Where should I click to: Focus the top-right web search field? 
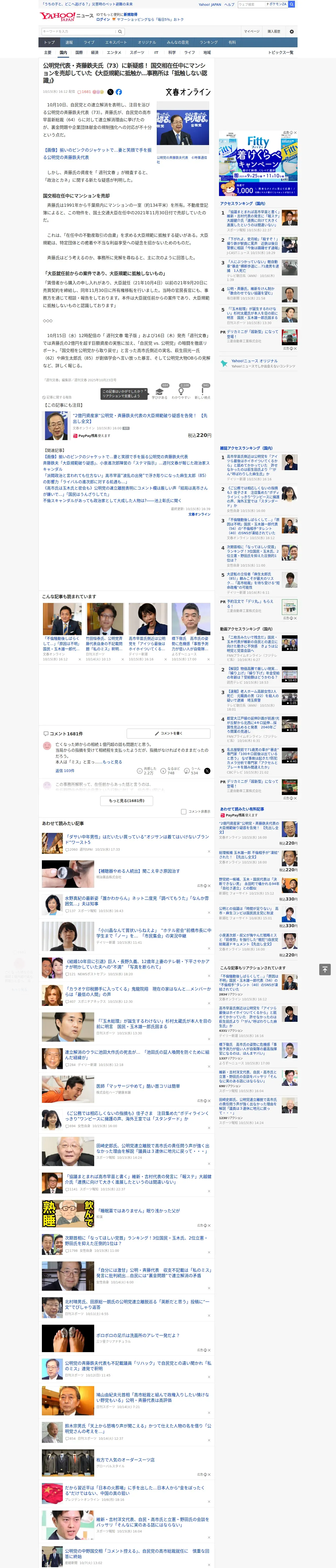tap(251, 4)
